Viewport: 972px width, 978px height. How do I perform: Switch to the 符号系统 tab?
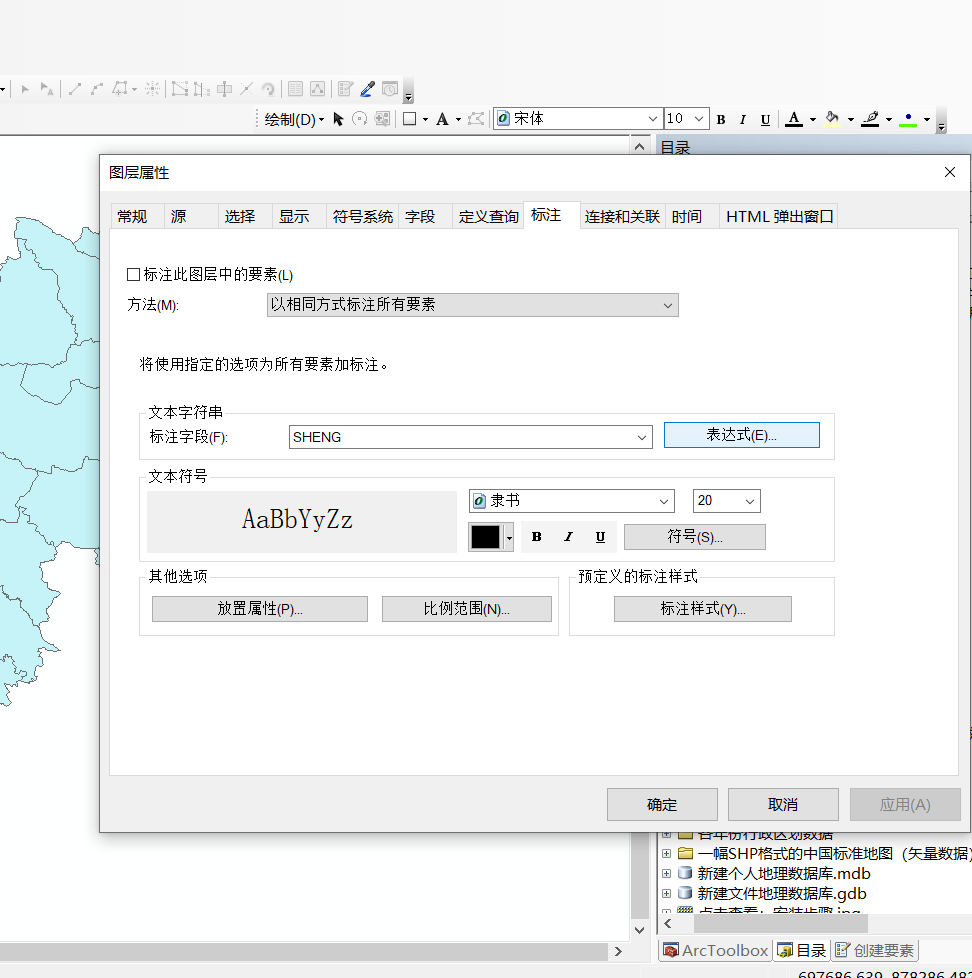tap(361, 215)
